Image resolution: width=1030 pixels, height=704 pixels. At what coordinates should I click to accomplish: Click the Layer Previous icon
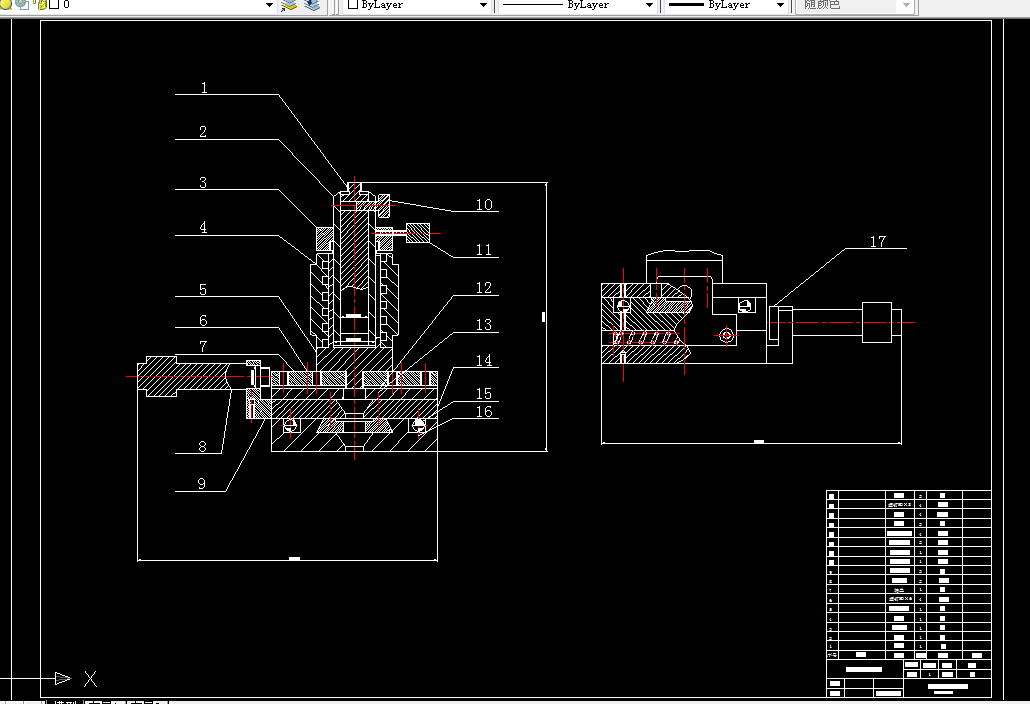point(312,5)
